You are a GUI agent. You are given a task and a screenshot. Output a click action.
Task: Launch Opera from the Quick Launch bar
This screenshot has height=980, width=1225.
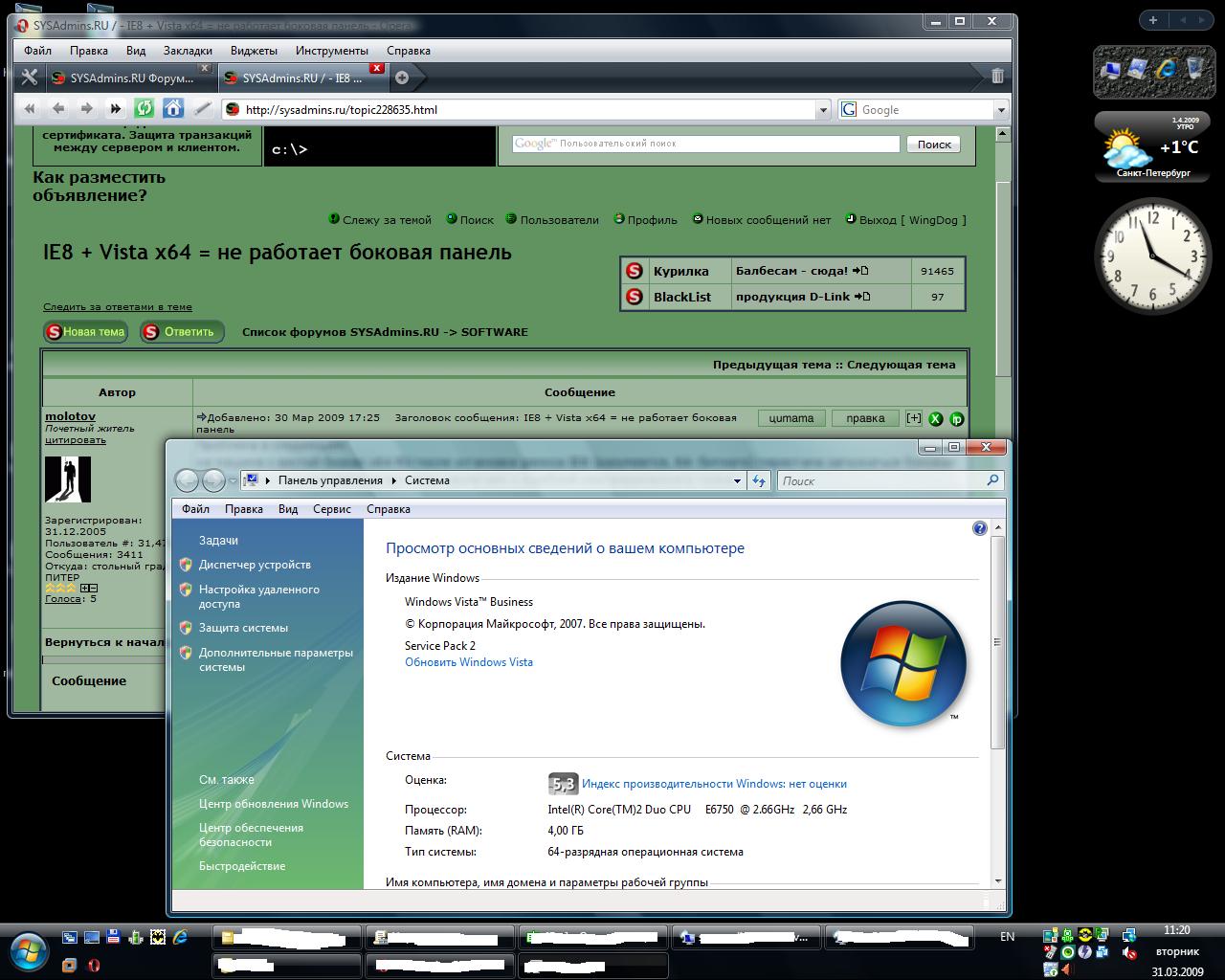click(94, 965)
